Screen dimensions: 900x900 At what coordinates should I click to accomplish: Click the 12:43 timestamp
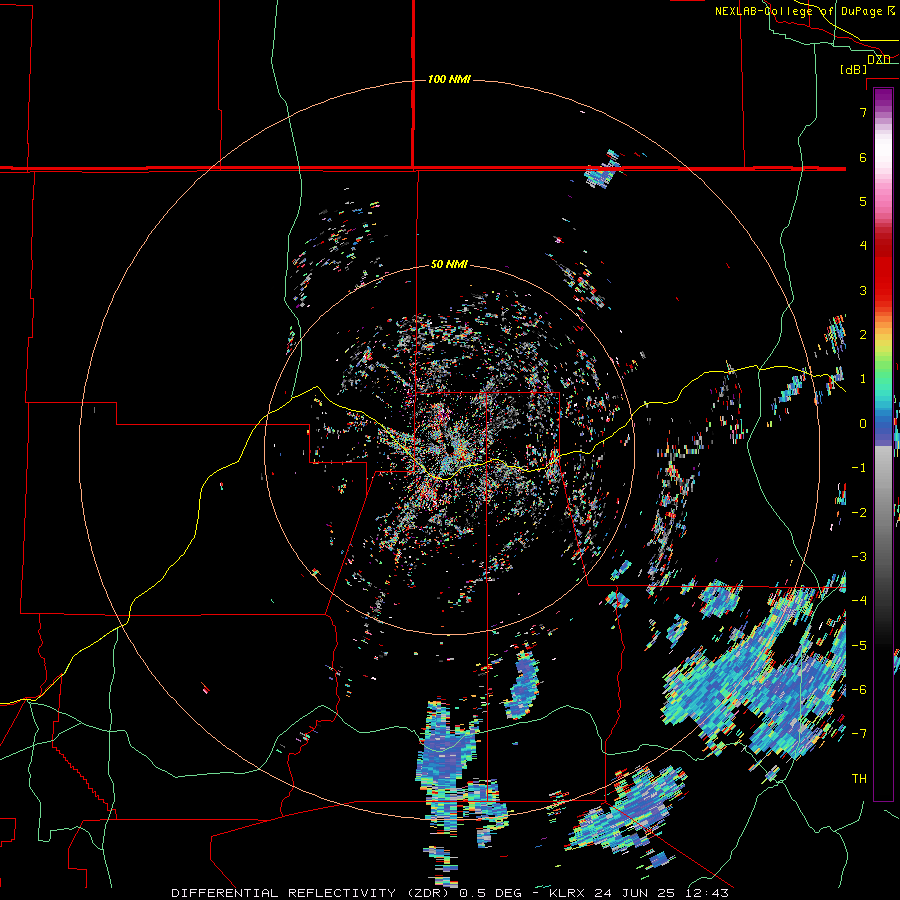pyautogui.click(x=705, y=893)
